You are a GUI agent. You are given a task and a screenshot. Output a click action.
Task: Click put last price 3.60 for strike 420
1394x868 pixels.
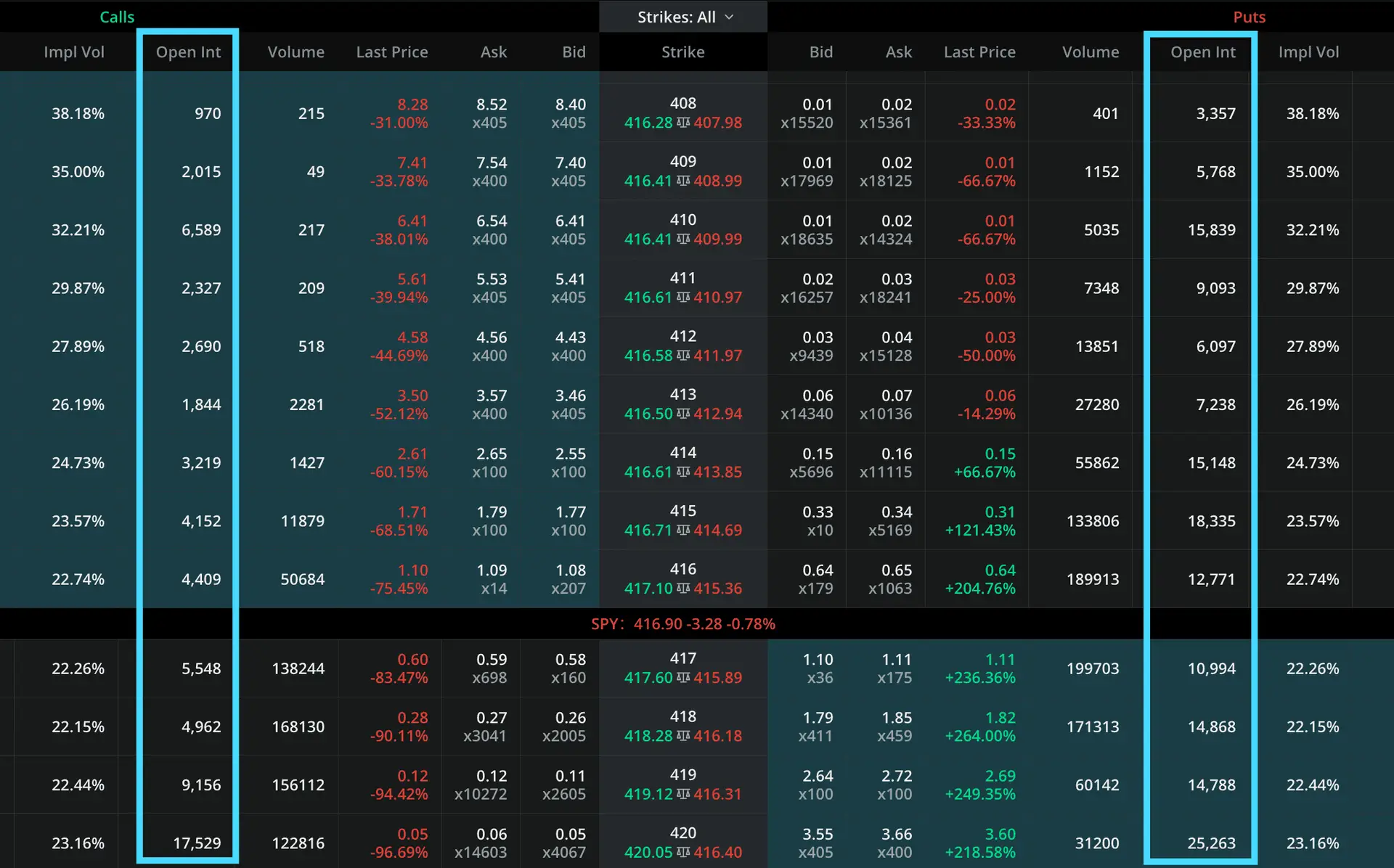coord(1000,835)
